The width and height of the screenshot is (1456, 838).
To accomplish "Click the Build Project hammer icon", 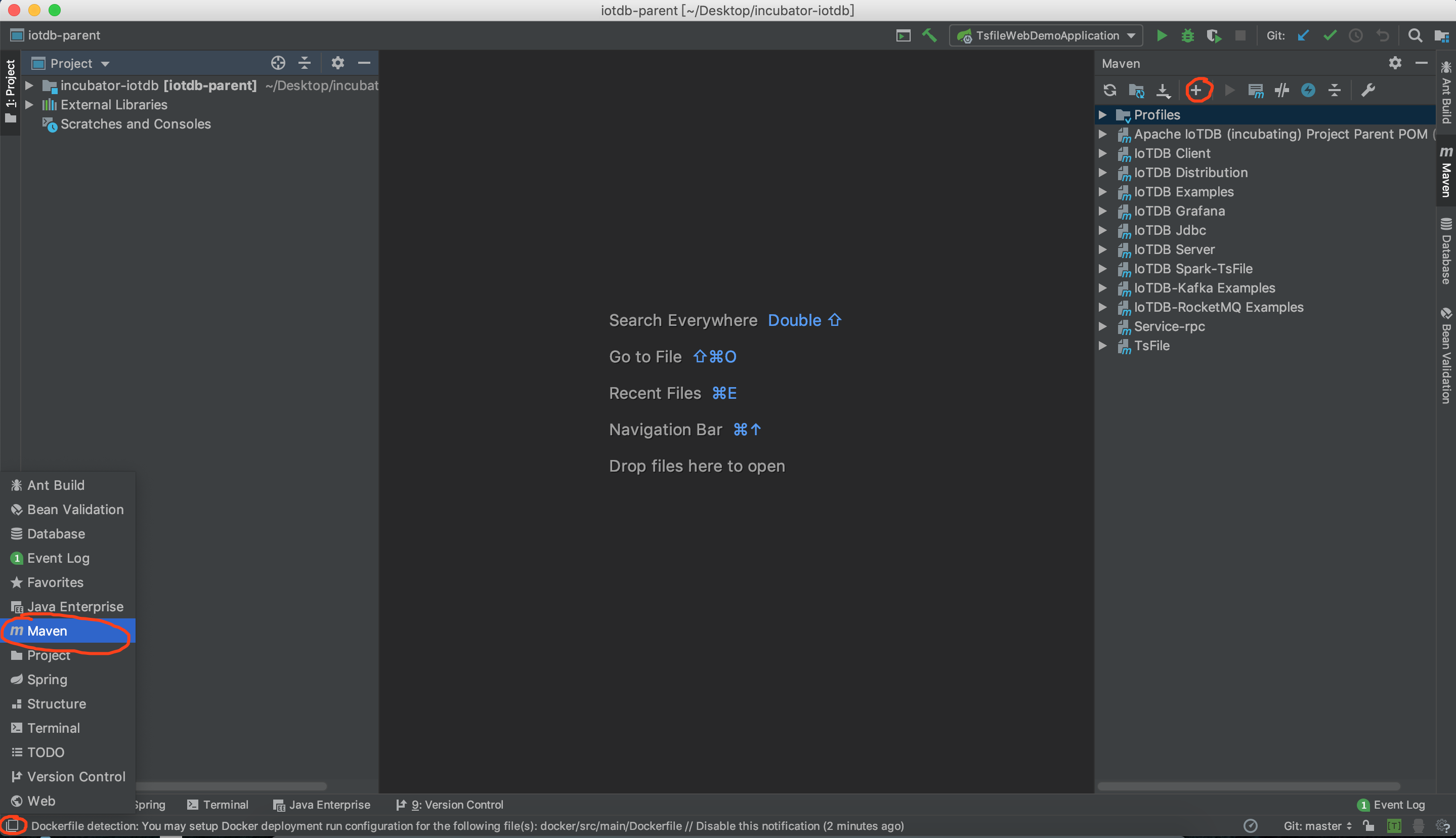I will pos(929,36).
